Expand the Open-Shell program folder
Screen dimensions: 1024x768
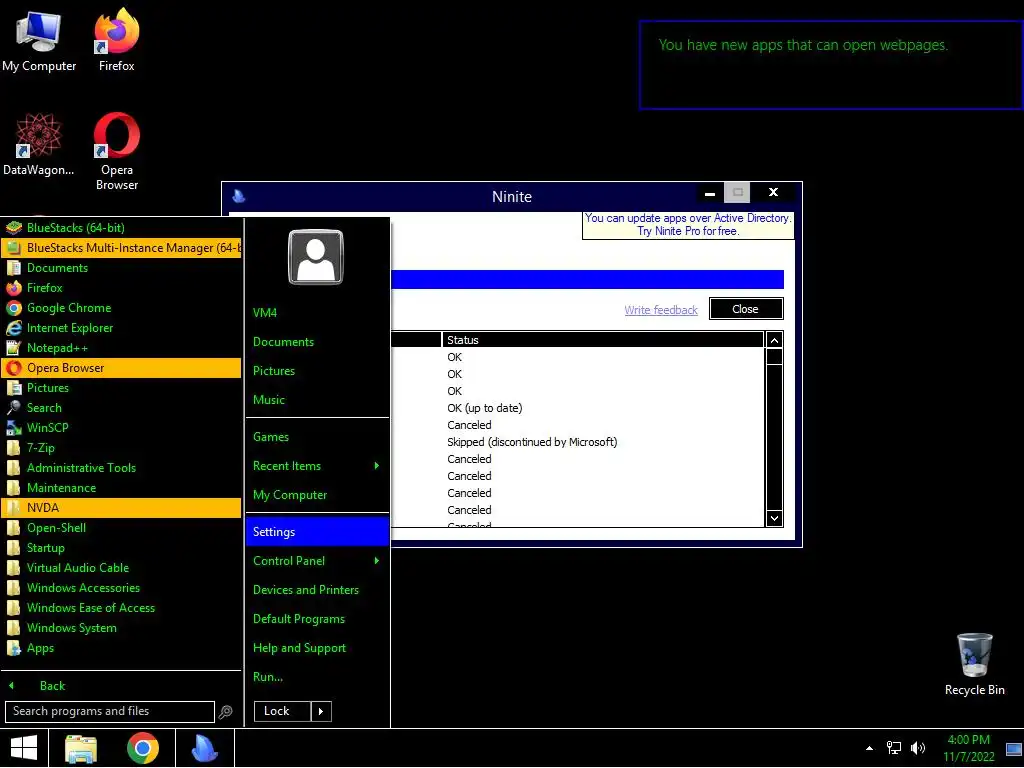point(121,528)
